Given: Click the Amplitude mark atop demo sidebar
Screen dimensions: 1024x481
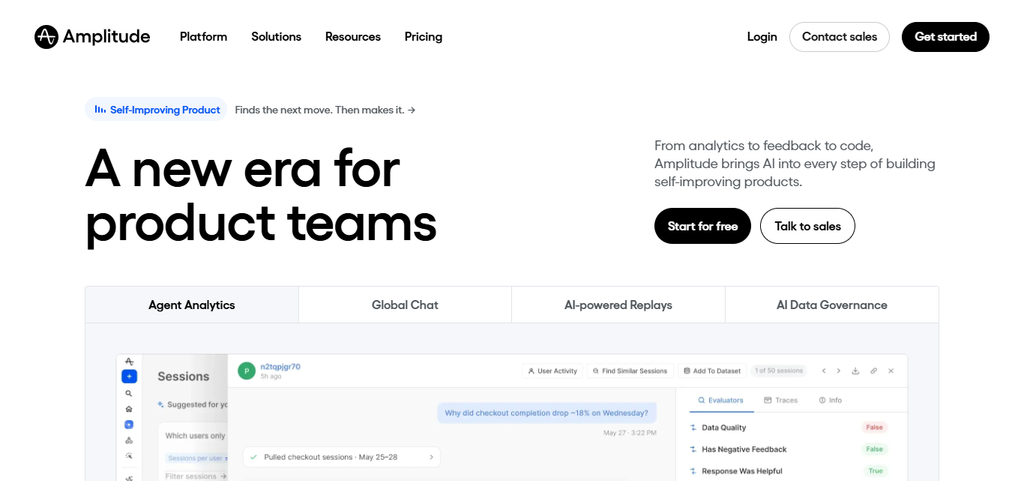Looking at the screenshot, I should (x=129, y=362).
